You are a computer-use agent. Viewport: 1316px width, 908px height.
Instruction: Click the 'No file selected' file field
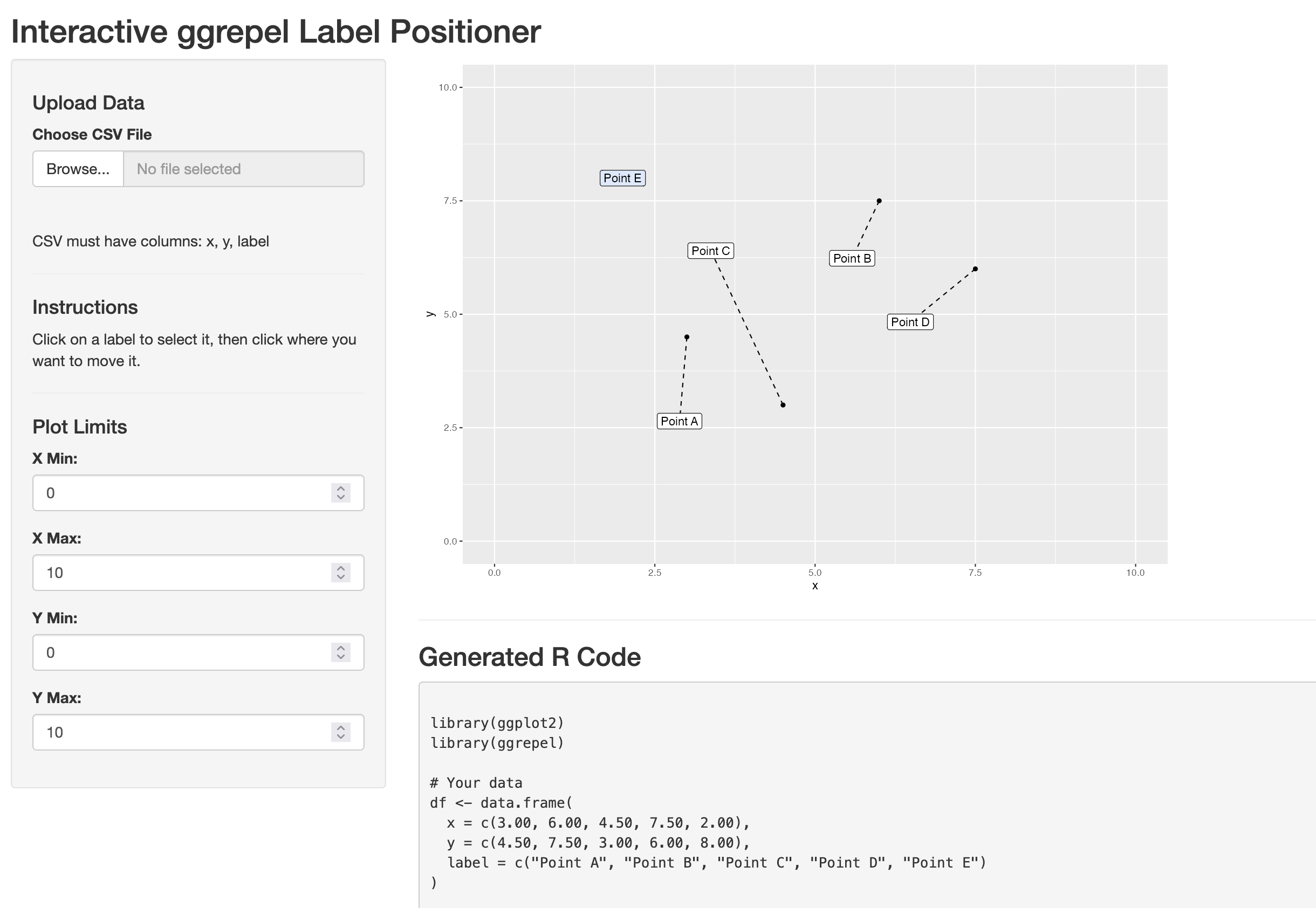click(244, 169)
